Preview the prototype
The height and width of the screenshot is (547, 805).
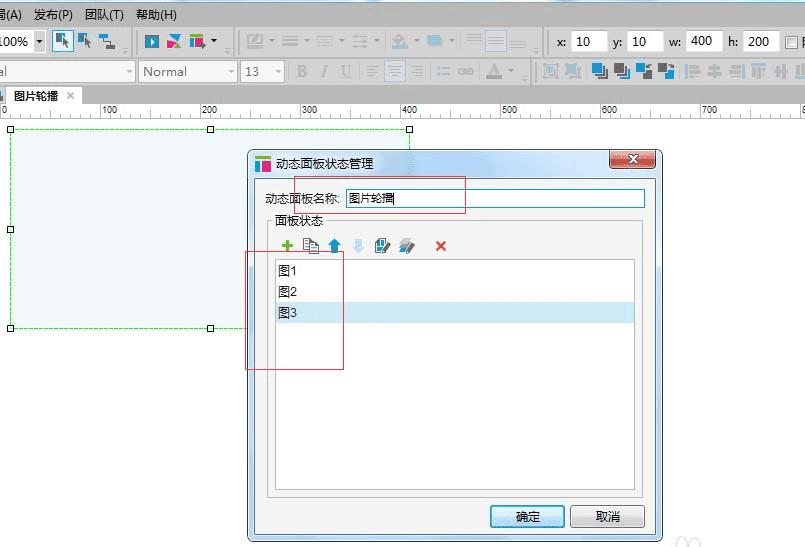(x=151, y=41)
